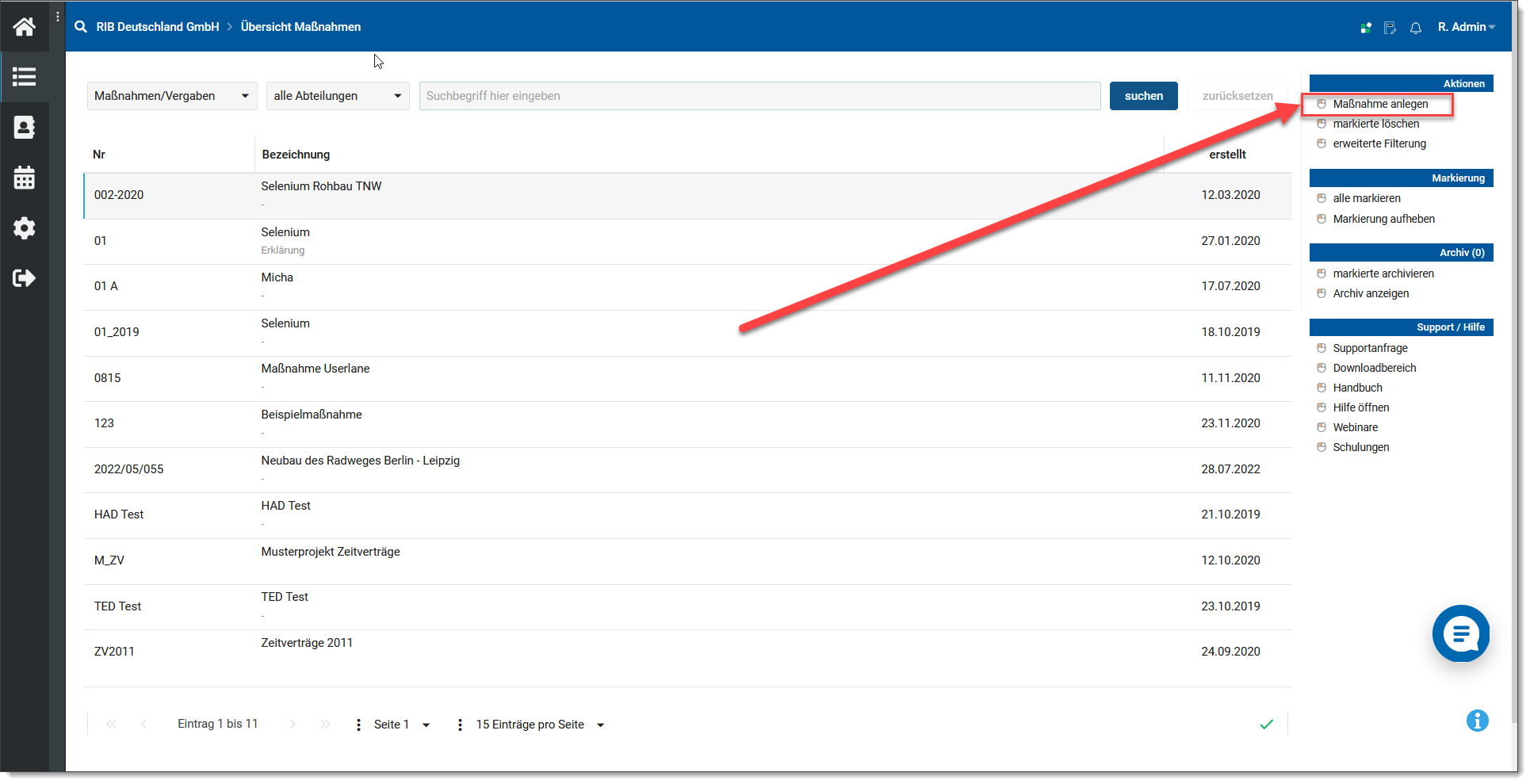Open the list view sidebar icon
The width and height of the screenshot is (1530, 784).
[24, 77]
